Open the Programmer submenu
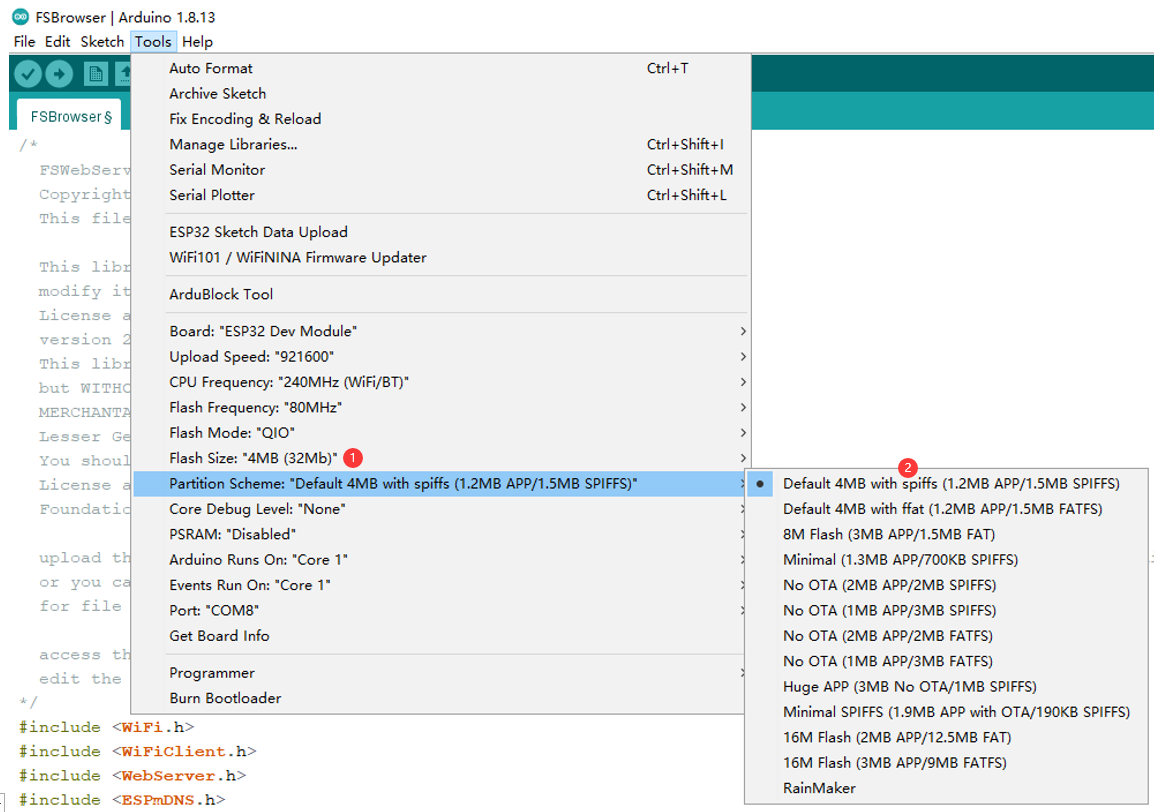The height and width of the screenshot is (812, 1154). 440,673
